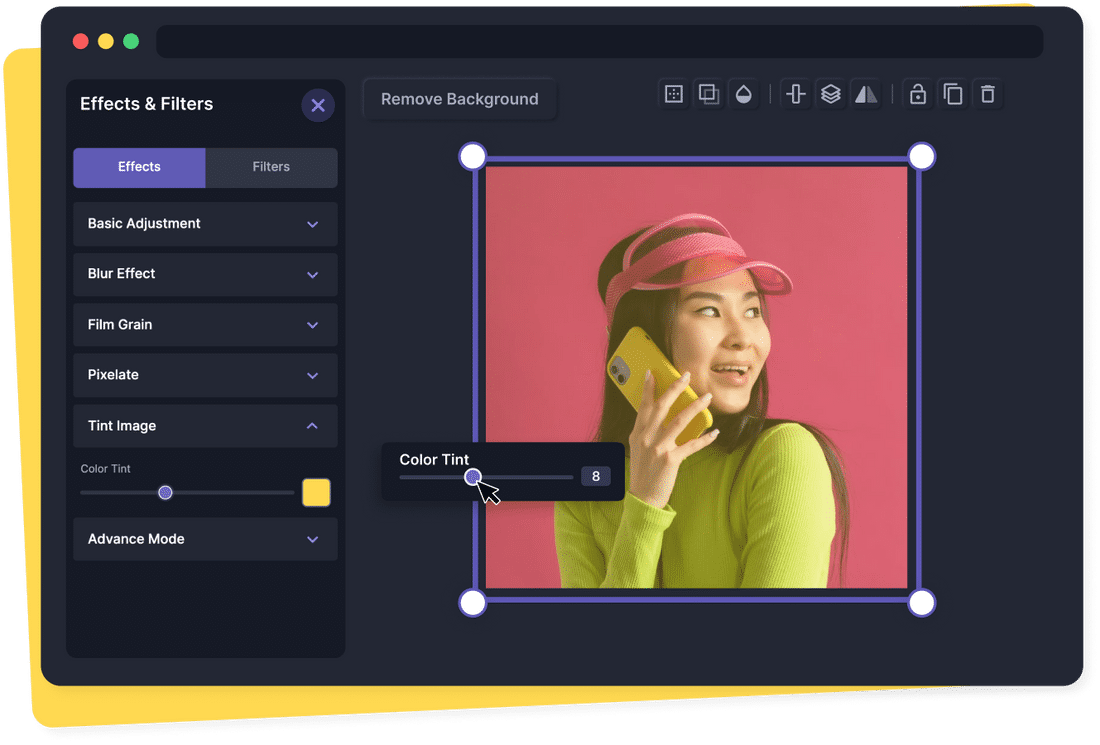
Task: Click the position grid icon in toolbar
Action: pos(674,94)
